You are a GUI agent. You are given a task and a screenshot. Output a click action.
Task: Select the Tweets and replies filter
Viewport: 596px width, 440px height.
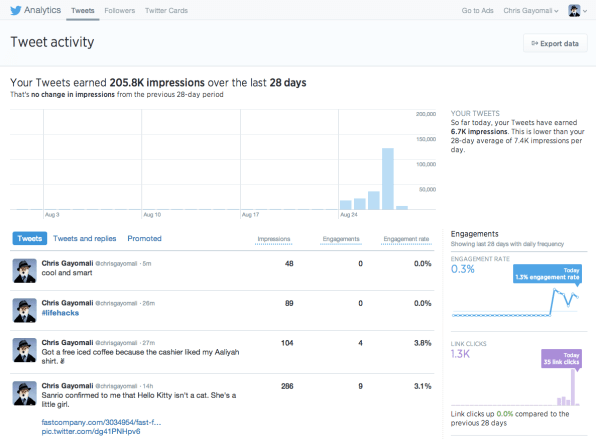click(84, 238)
